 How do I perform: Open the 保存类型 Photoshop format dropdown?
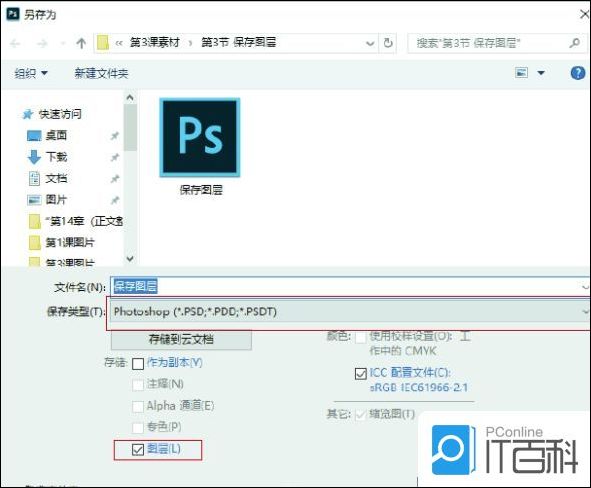(x=349, y=312)
